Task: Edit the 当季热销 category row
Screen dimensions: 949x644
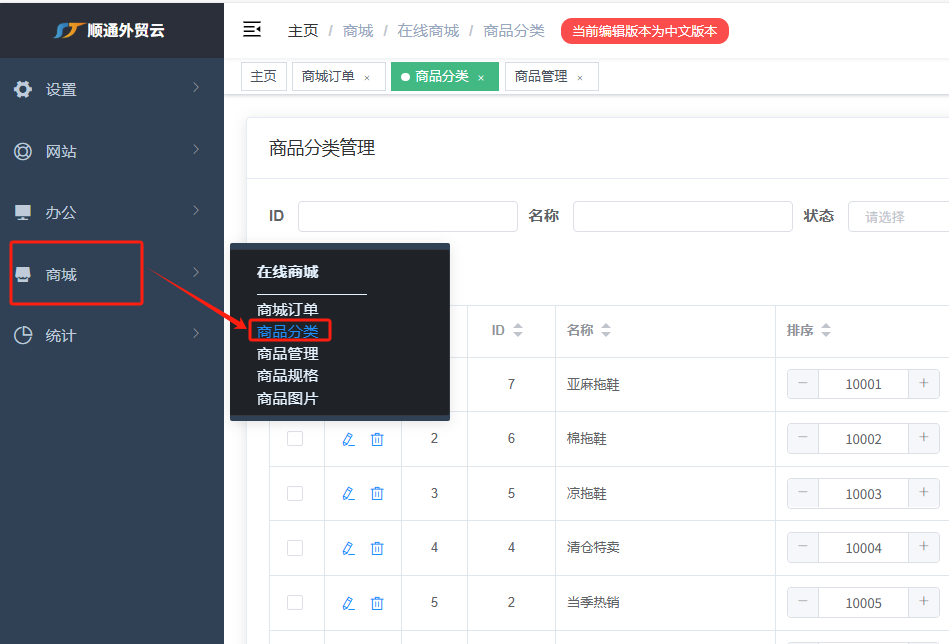Action: tap(348, 603)
